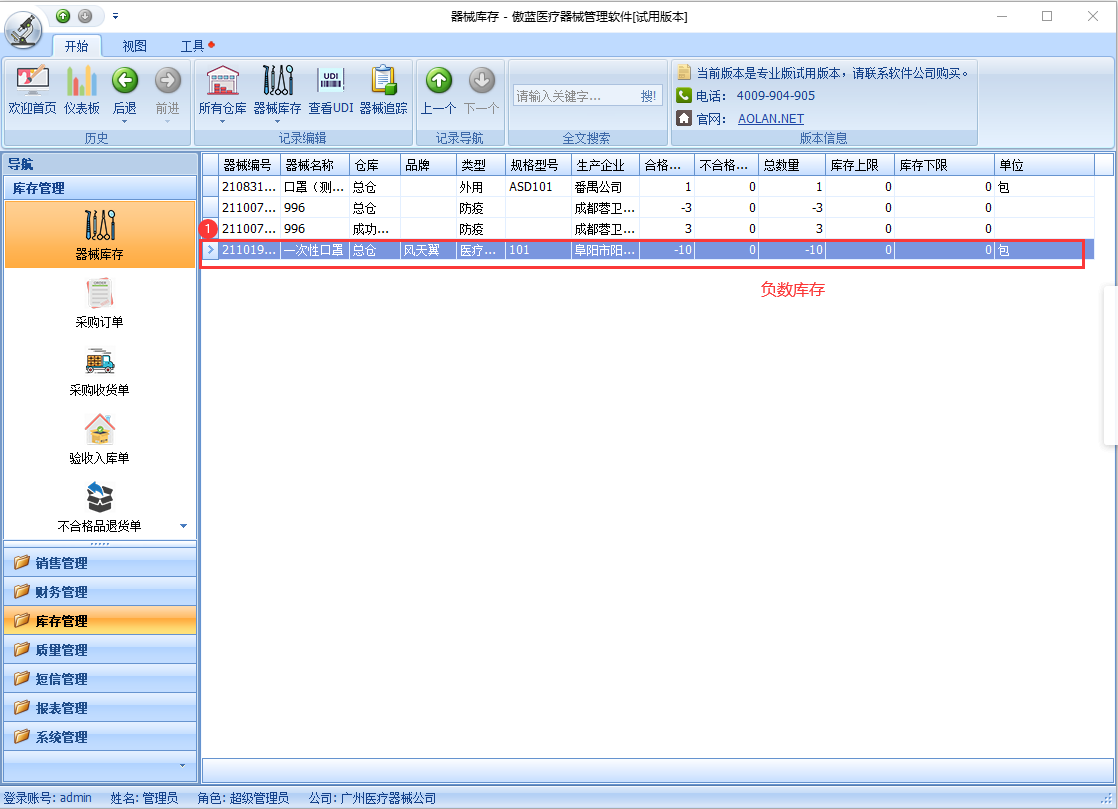Viewport: 1118px width, 809px height.
Task: Click the document icon beside version notice
Action: click(x=684, y=72)
